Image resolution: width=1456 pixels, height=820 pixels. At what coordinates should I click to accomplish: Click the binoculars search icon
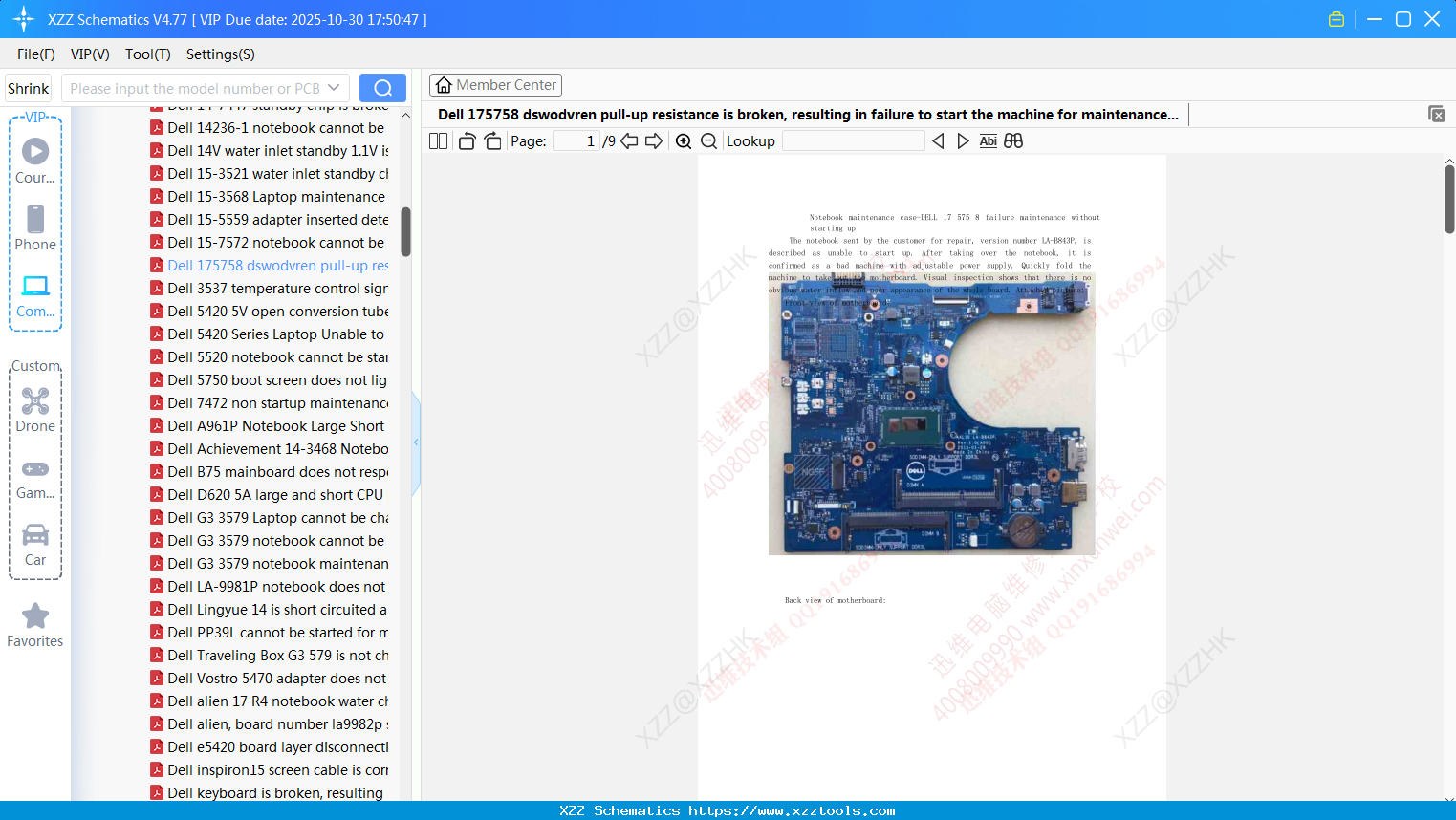1013,140
